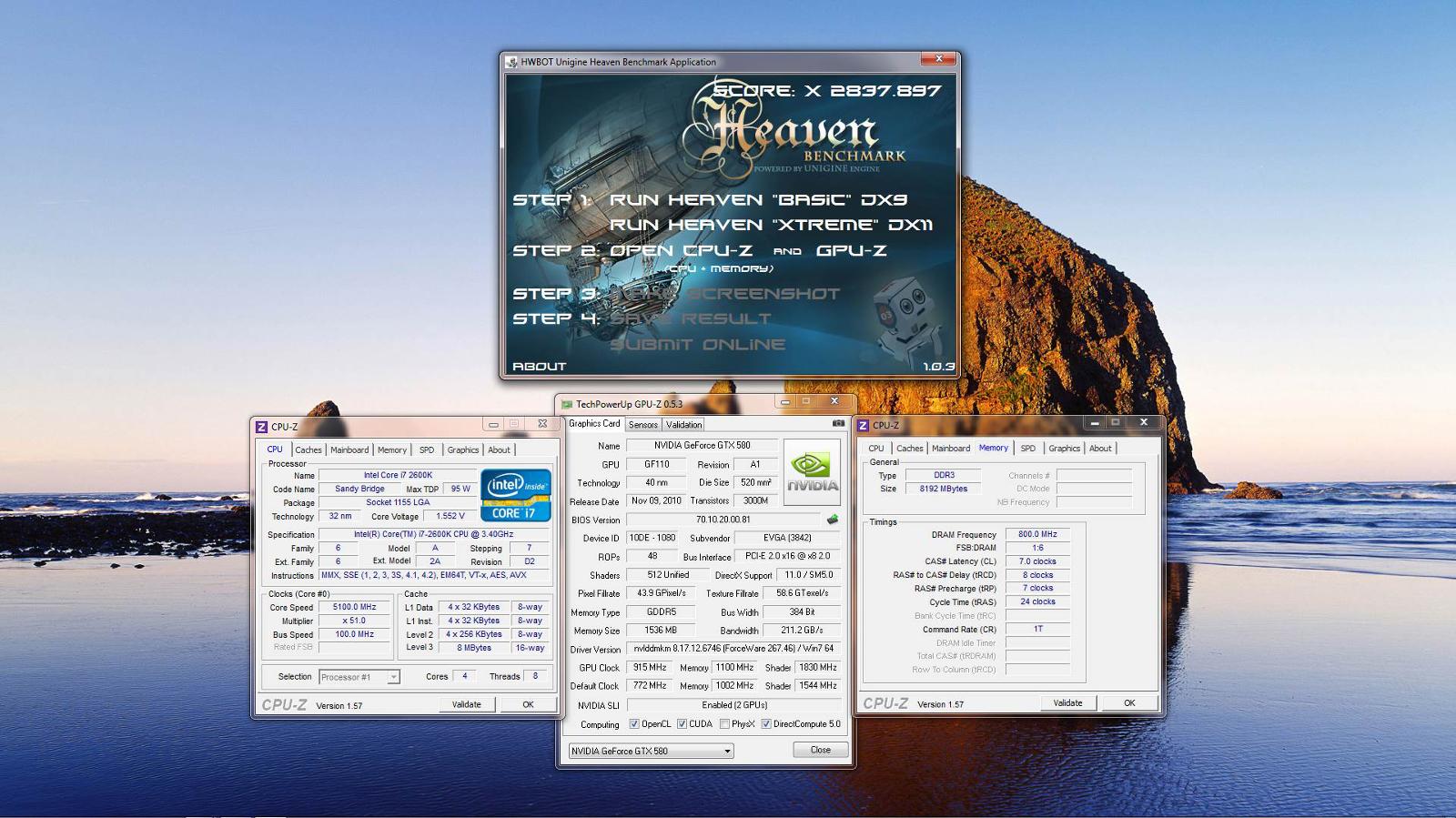Select Graphics Card tab in GPU-Z

[x=594, y=423]
